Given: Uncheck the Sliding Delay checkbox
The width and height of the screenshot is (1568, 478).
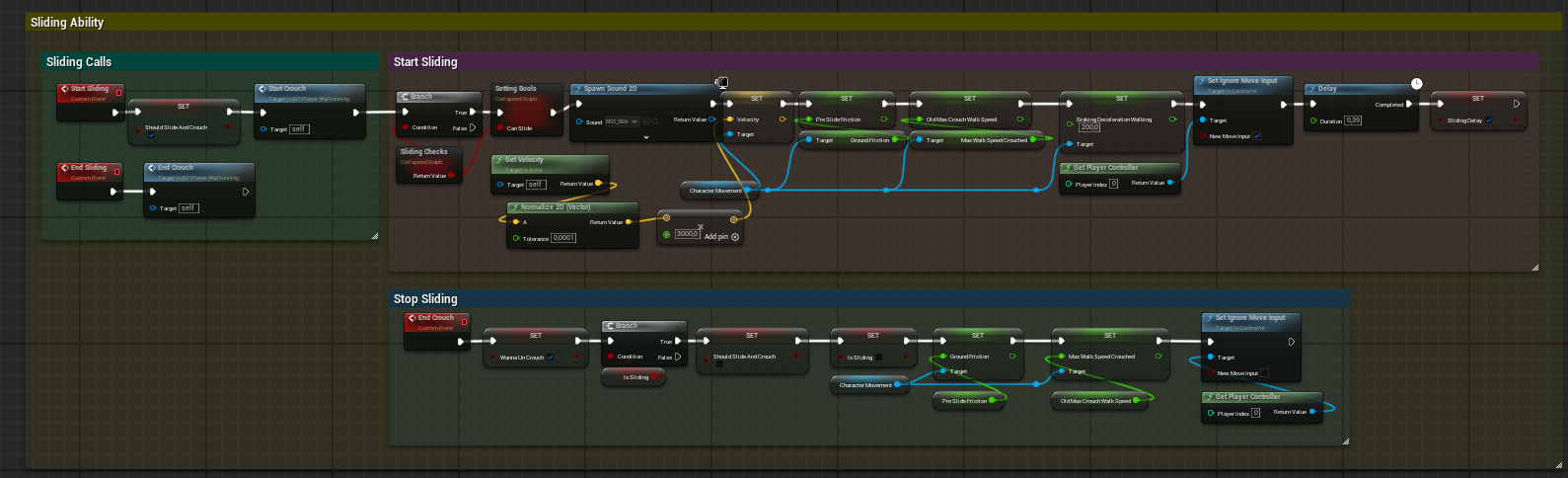Looking at the screenshot, I should click(x=1488, y=120).
